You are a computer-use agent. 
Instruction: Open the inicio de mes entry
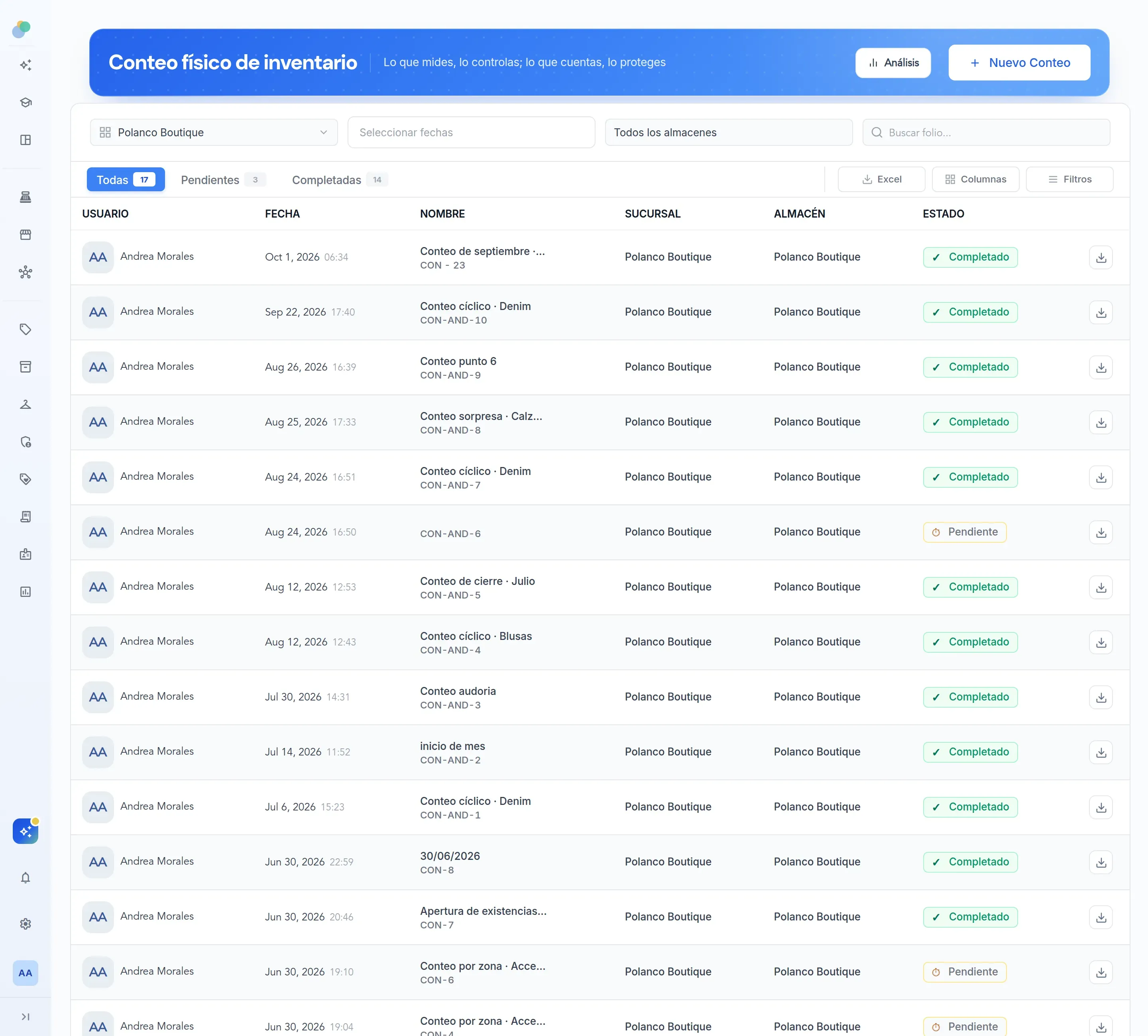(452, 746)
